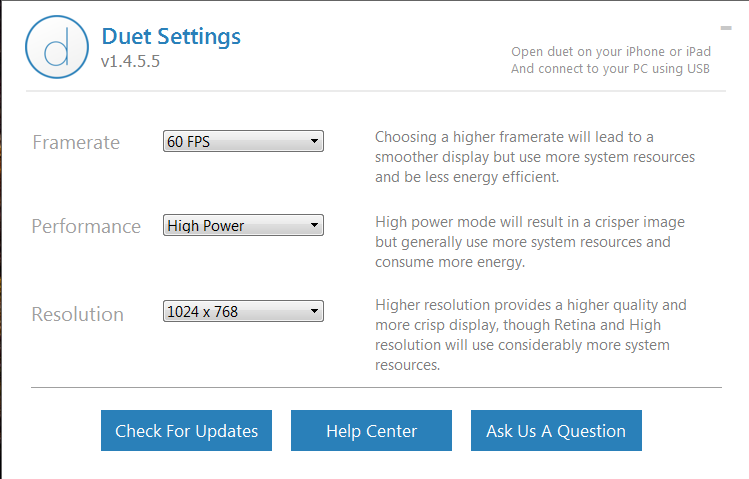Click the Performance label
Image resolution: width=749 pixels, height=479 pixels.
tap(86, 226)
